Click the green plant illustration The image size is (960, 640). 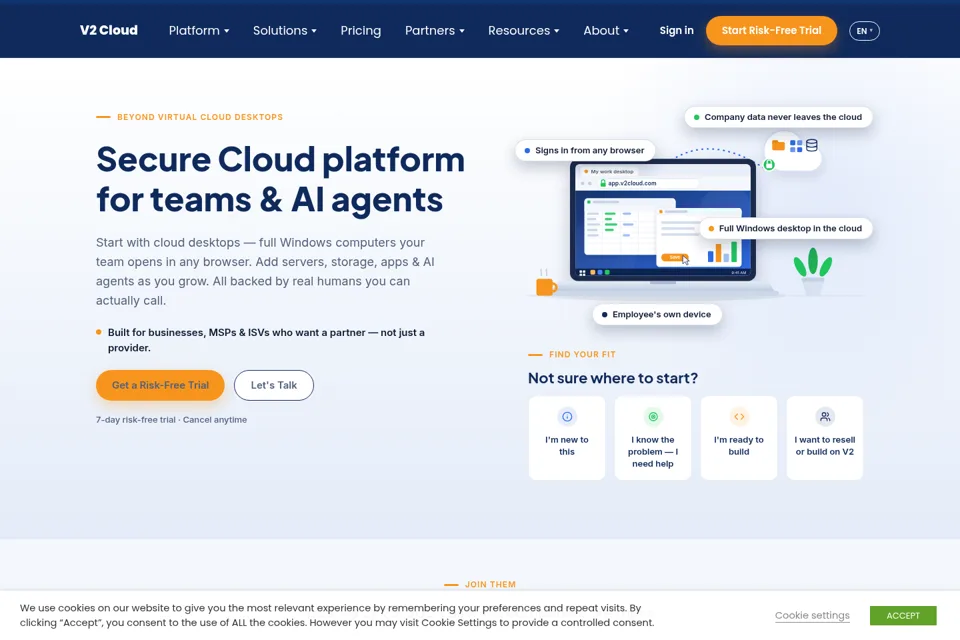(812, 269)
